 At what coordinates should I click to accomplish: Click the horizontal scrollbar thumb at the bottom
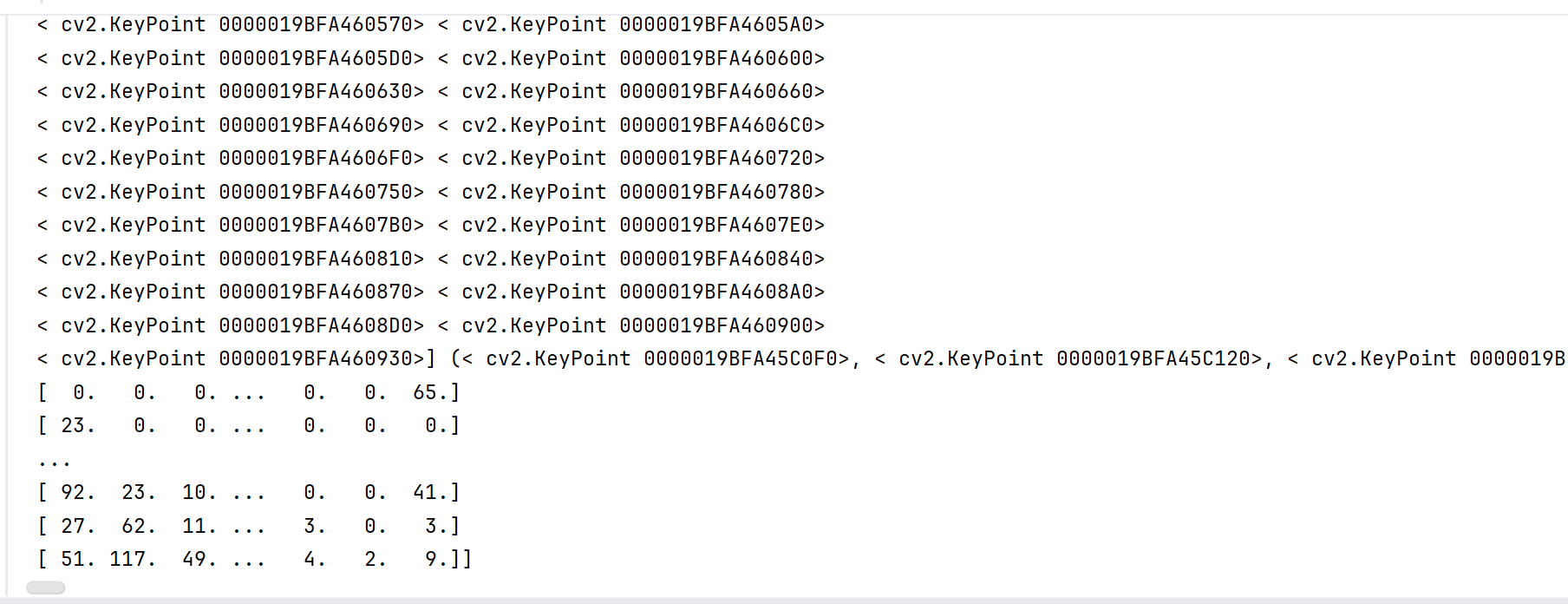(x=46, y=588)
